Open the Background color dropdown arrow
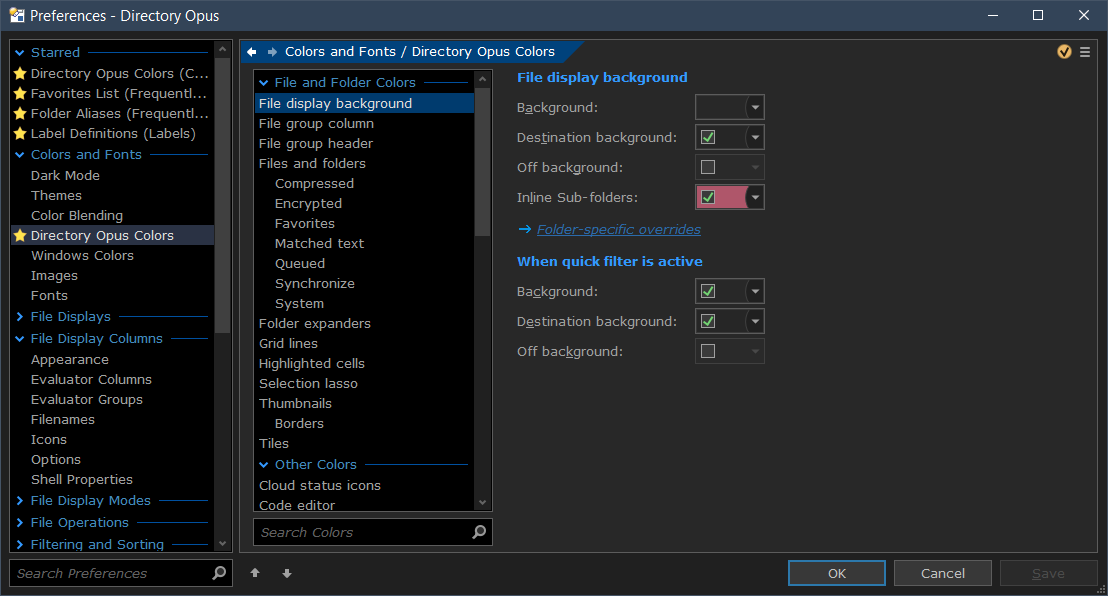Screen dimensions: 1108x596 tap(755, 107)
